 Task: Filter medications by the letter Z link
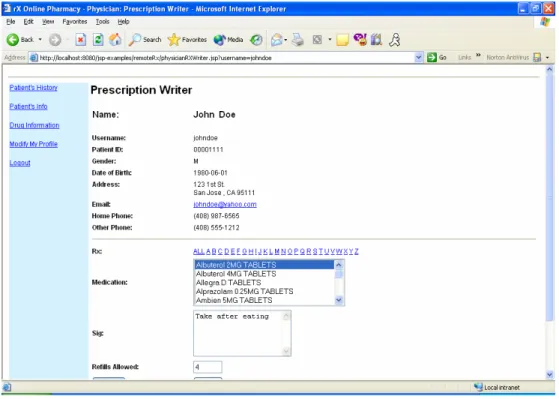click(x=357, y=252)
